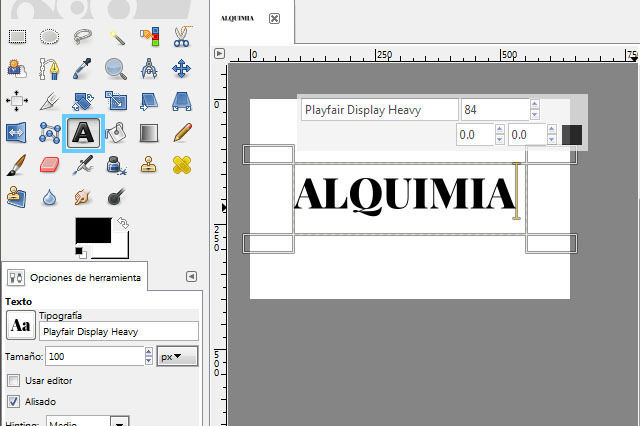Click the Aa typography font button
The image size is (640, 426).
point(19,326)
